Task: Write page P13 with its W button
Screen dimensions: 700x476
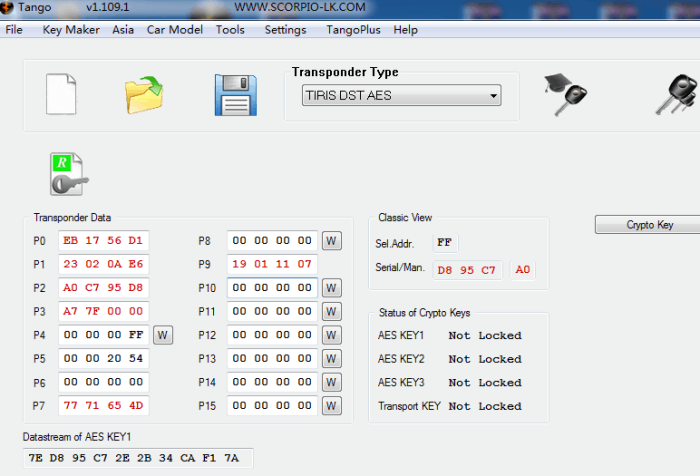Action: tap(332, 359)
